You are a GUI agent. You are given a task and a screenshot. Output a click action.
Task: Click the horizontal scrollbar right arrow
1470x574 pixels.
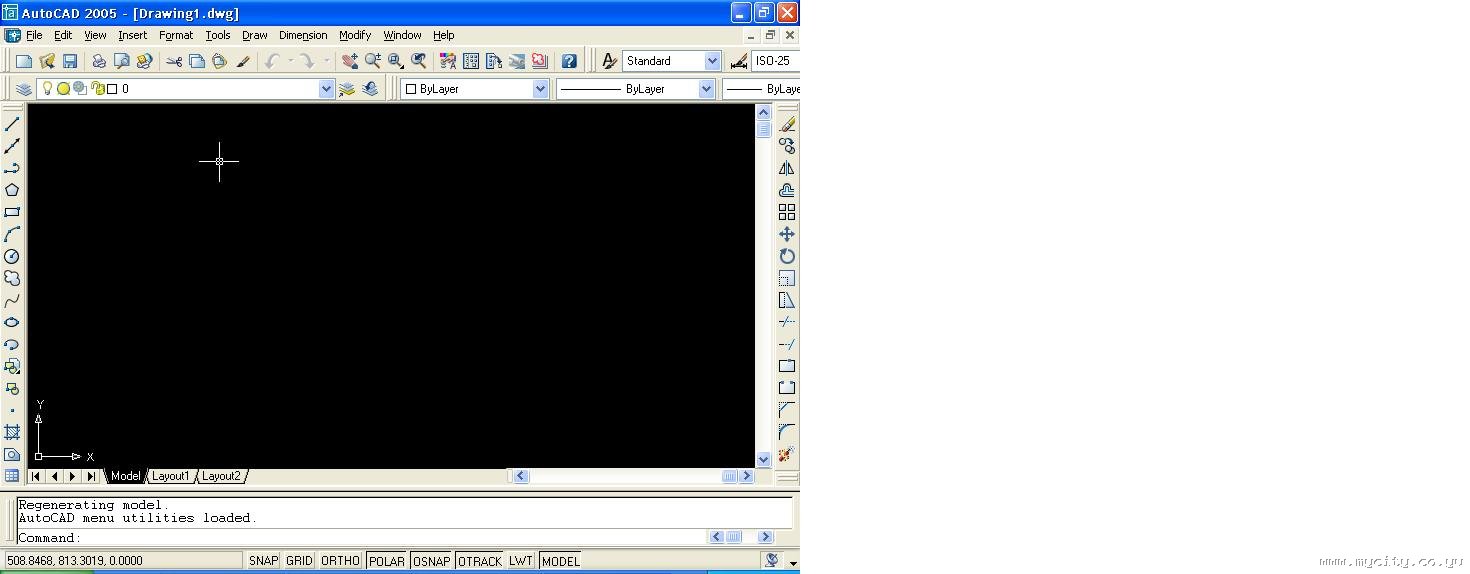[746, 476]
